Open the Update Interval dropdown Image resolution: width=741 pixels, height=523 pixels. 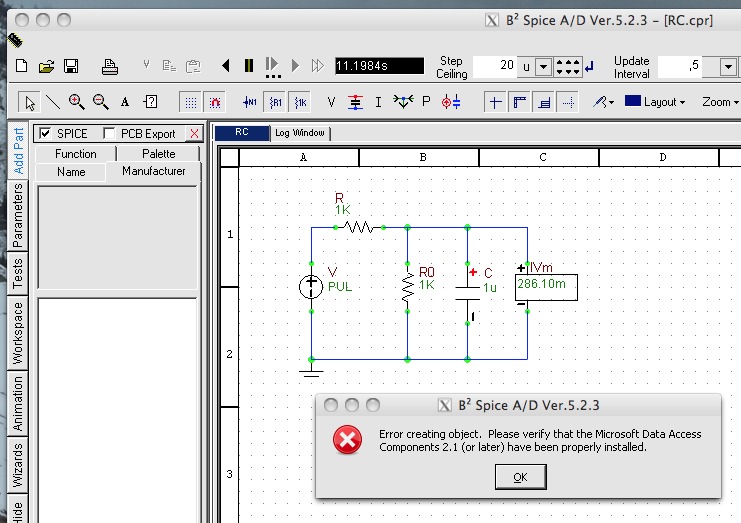tap(728, 67)
